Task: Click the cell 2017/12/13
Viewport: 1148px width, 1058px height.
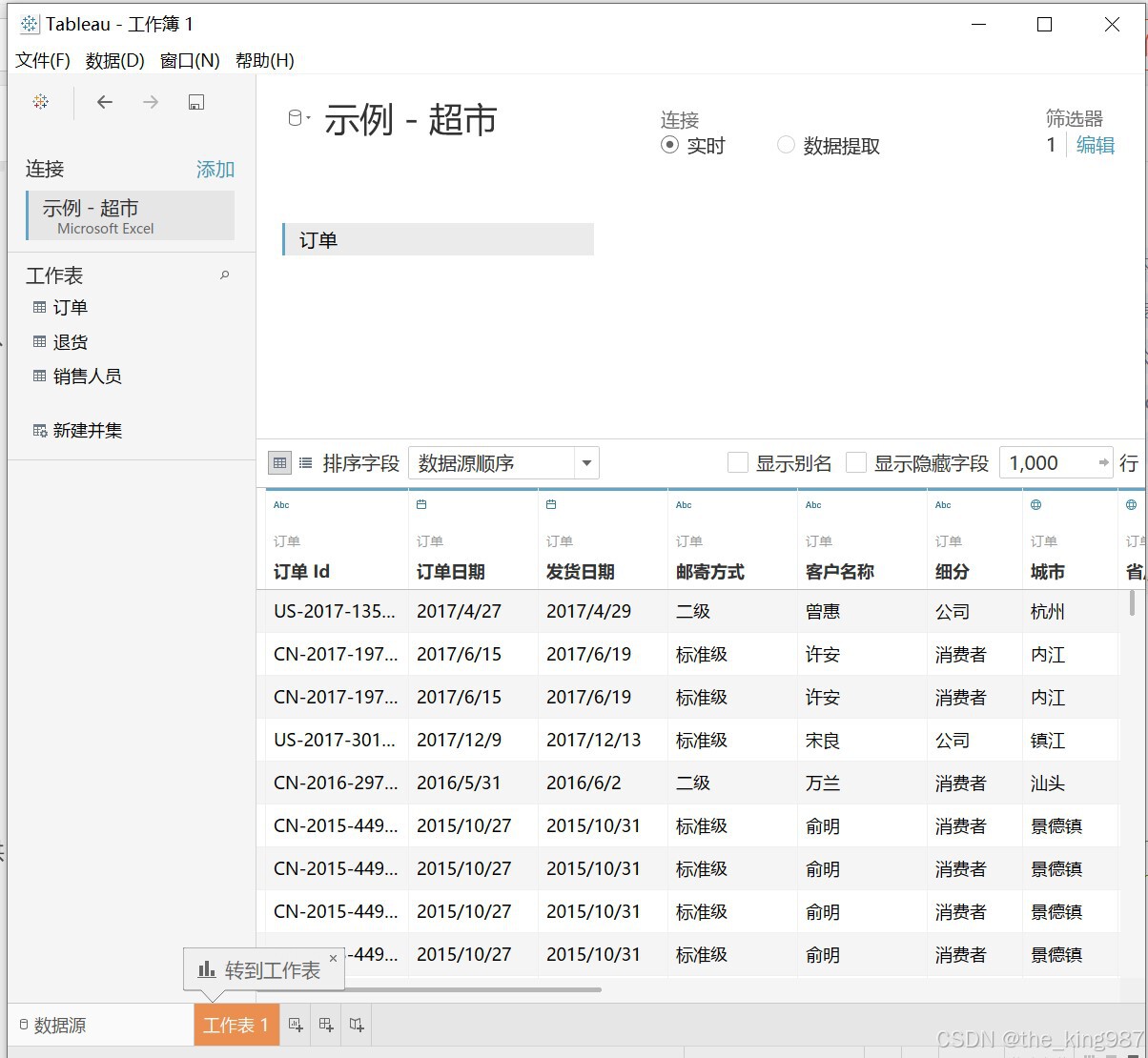Action: (x=593, y=740)
